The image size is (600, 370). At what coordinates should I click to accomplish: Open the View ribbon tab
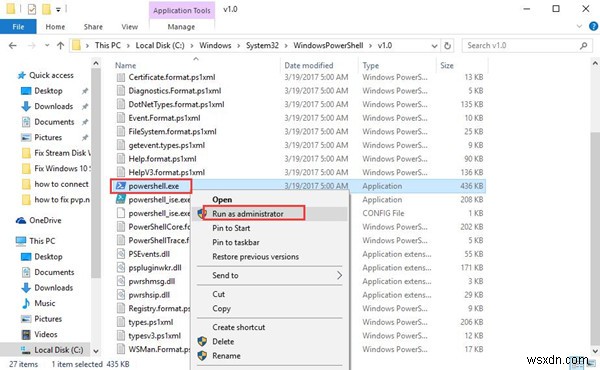click(x=129, y=27)
